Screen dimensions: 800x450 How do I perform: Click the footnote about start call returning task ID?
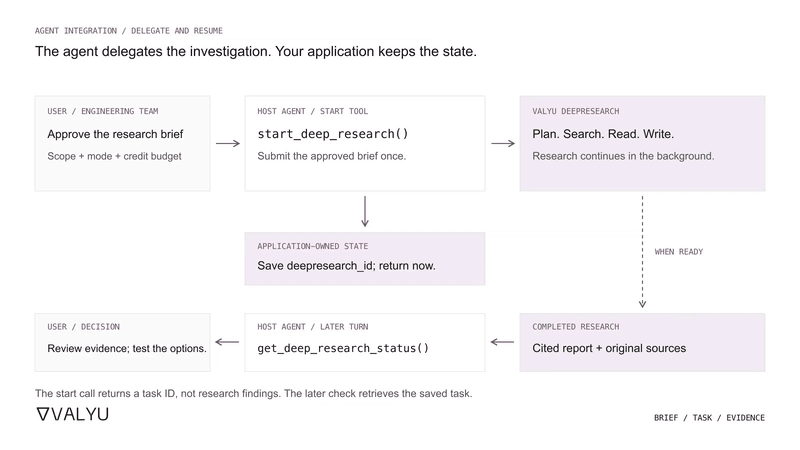(x=254, y=393)
